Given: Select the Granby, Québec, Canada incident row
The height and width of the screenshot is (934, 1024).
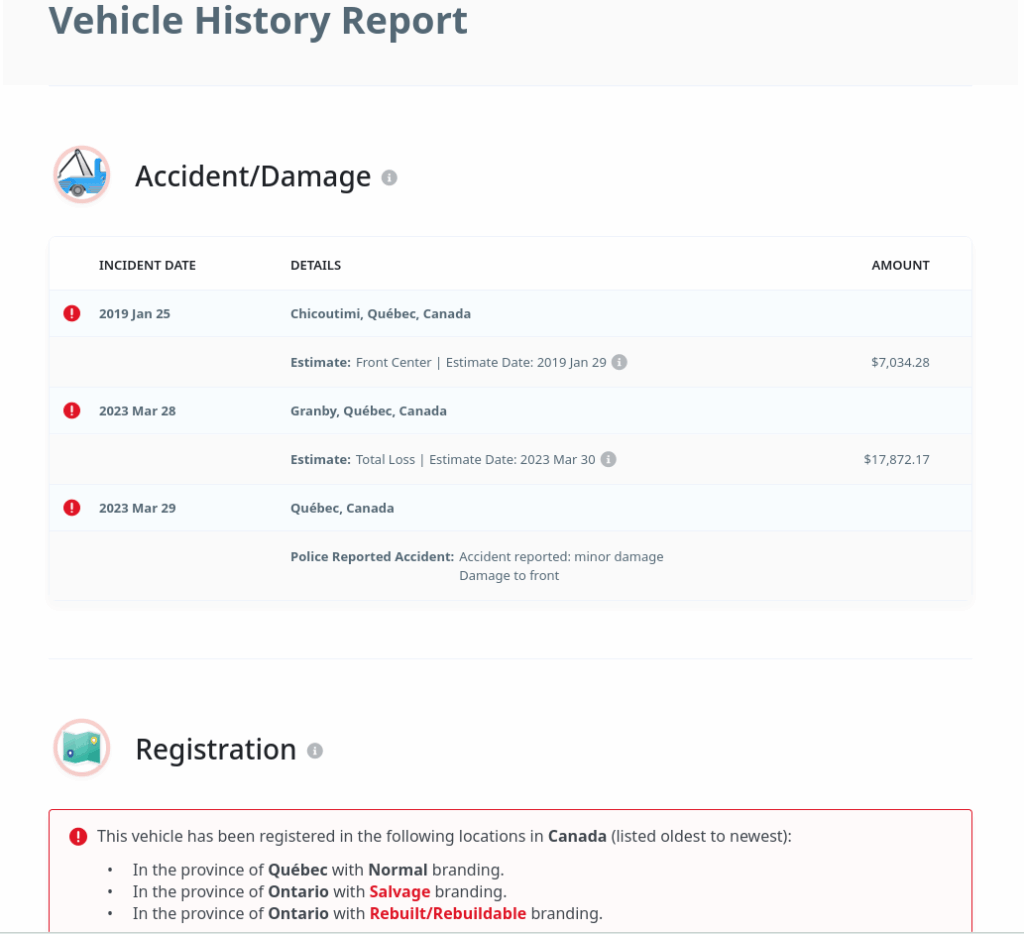Looking at the screenshot, I should tap(510, 411).
